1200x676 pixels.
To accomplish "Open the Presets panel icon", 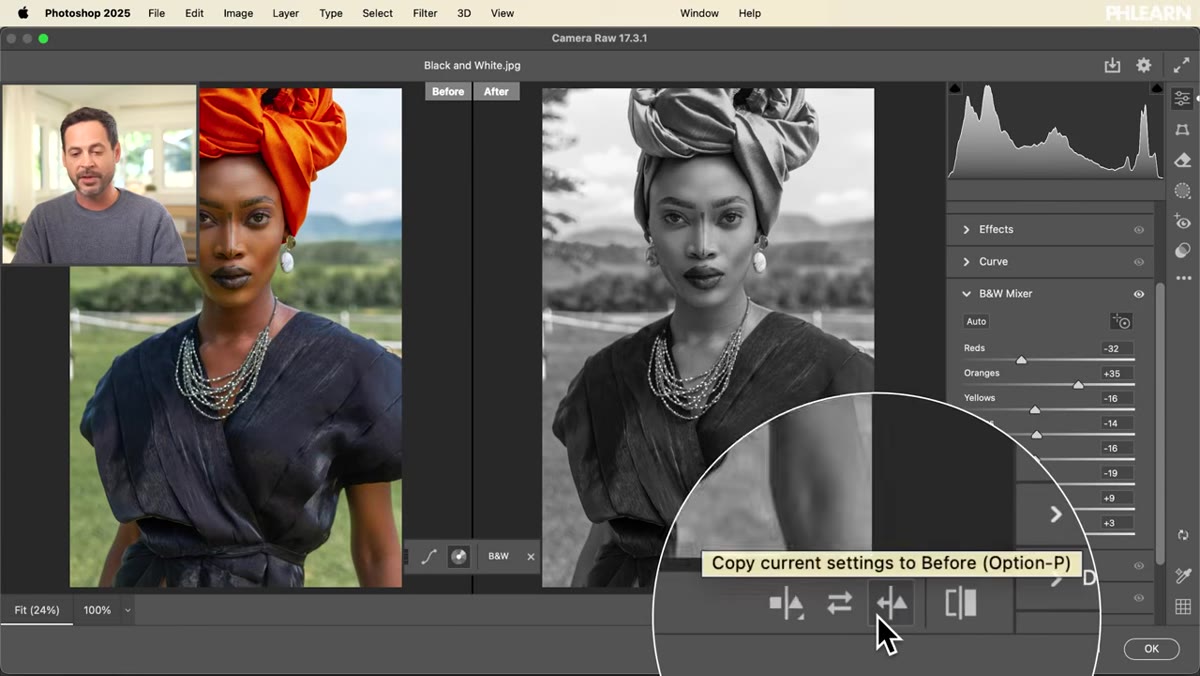I will point(1183,251).
